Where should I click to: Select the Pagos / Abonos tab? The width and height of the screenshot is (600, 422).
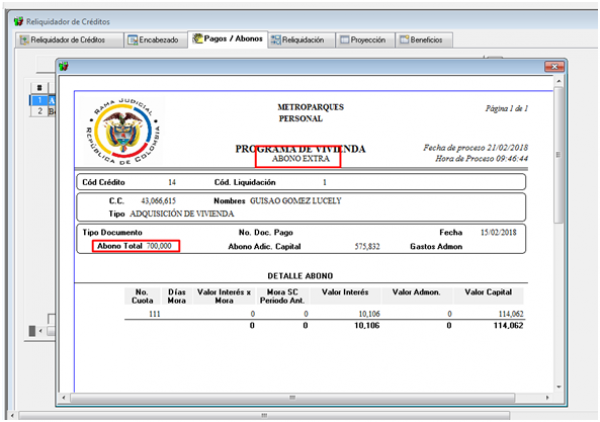228,39
